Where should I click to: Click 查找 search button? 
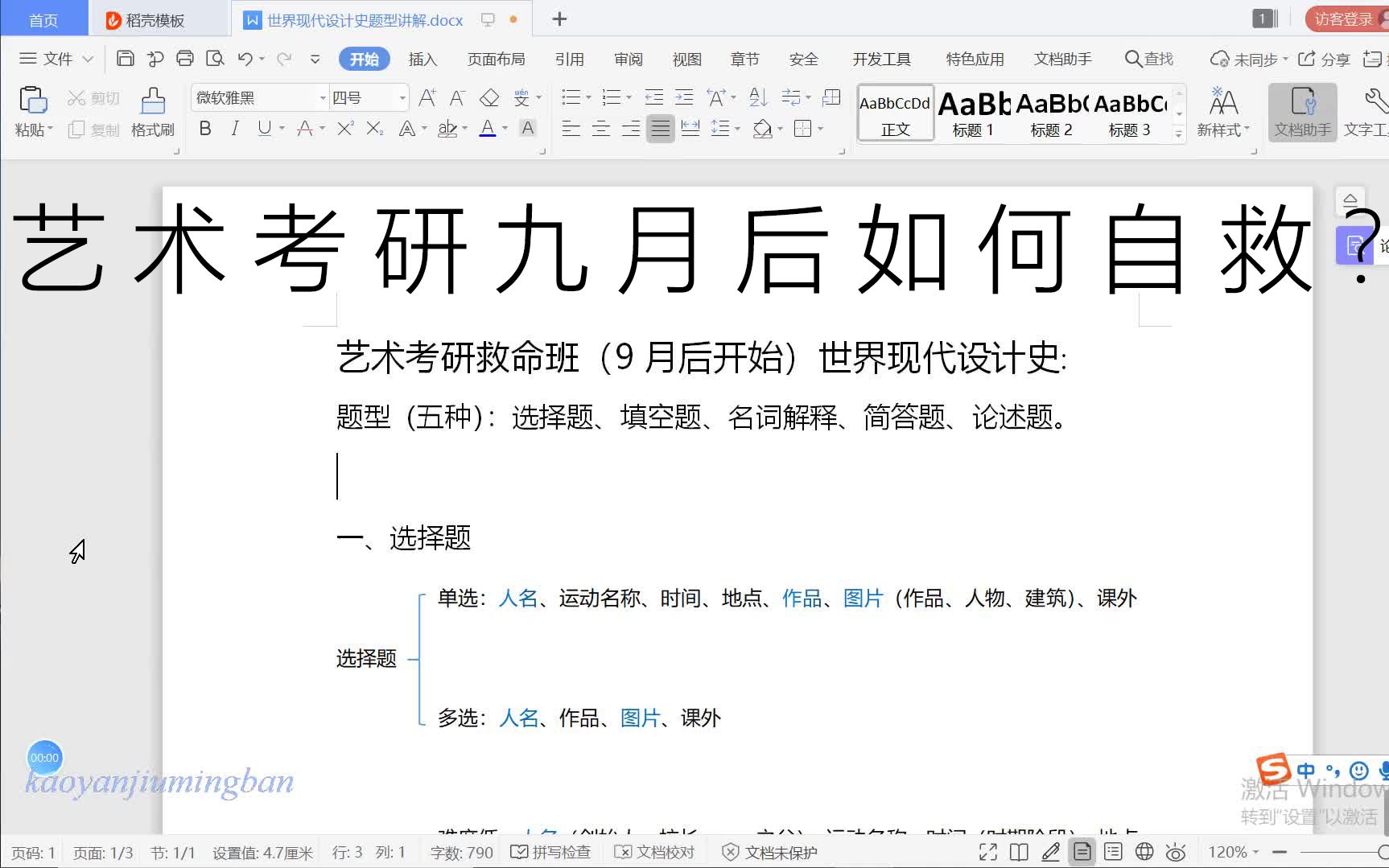tap(1149, 59)
